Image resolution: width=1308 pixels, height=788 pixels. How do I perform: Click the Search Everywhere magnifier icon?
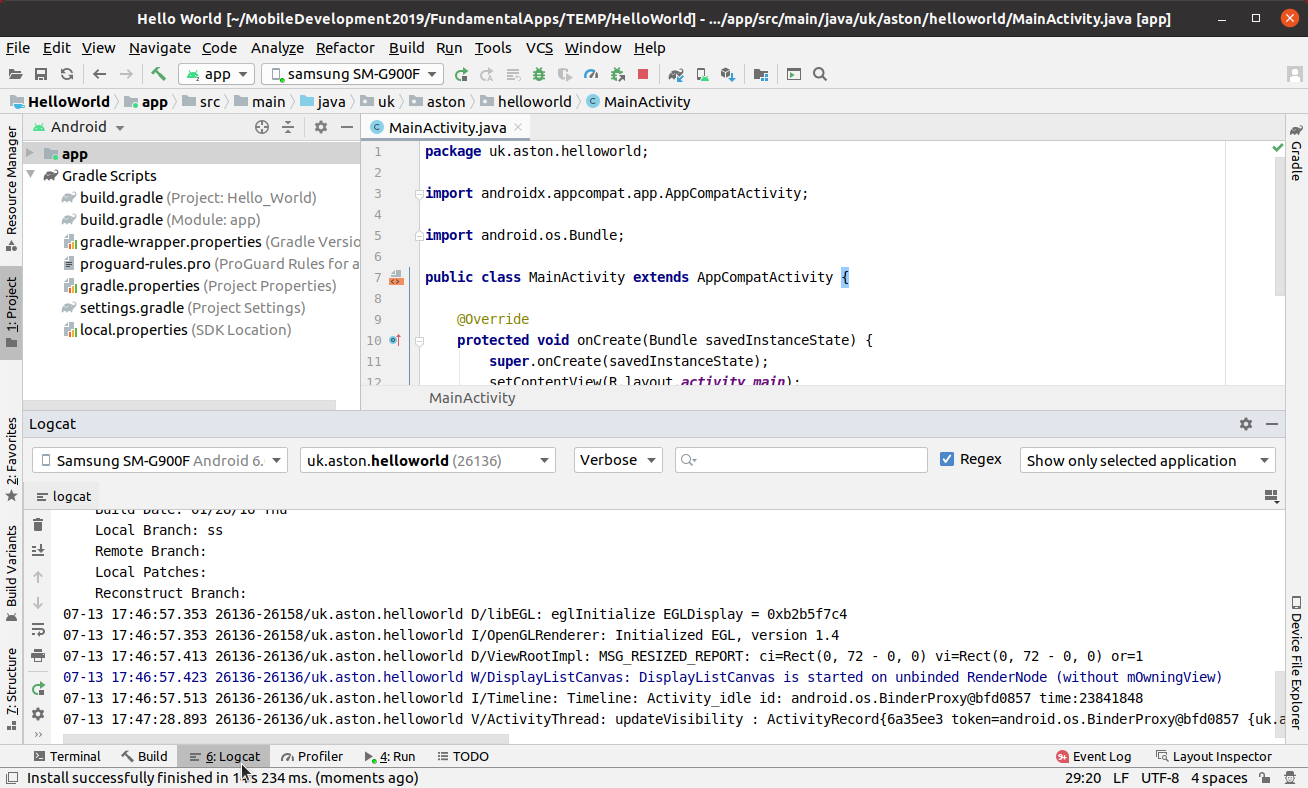[x=820, y=74]
